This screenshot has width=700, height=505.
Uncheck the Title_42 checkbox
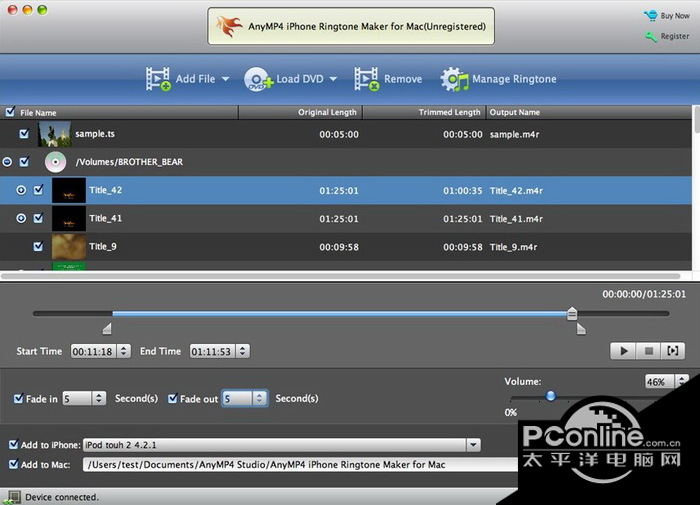pos(38,190)
